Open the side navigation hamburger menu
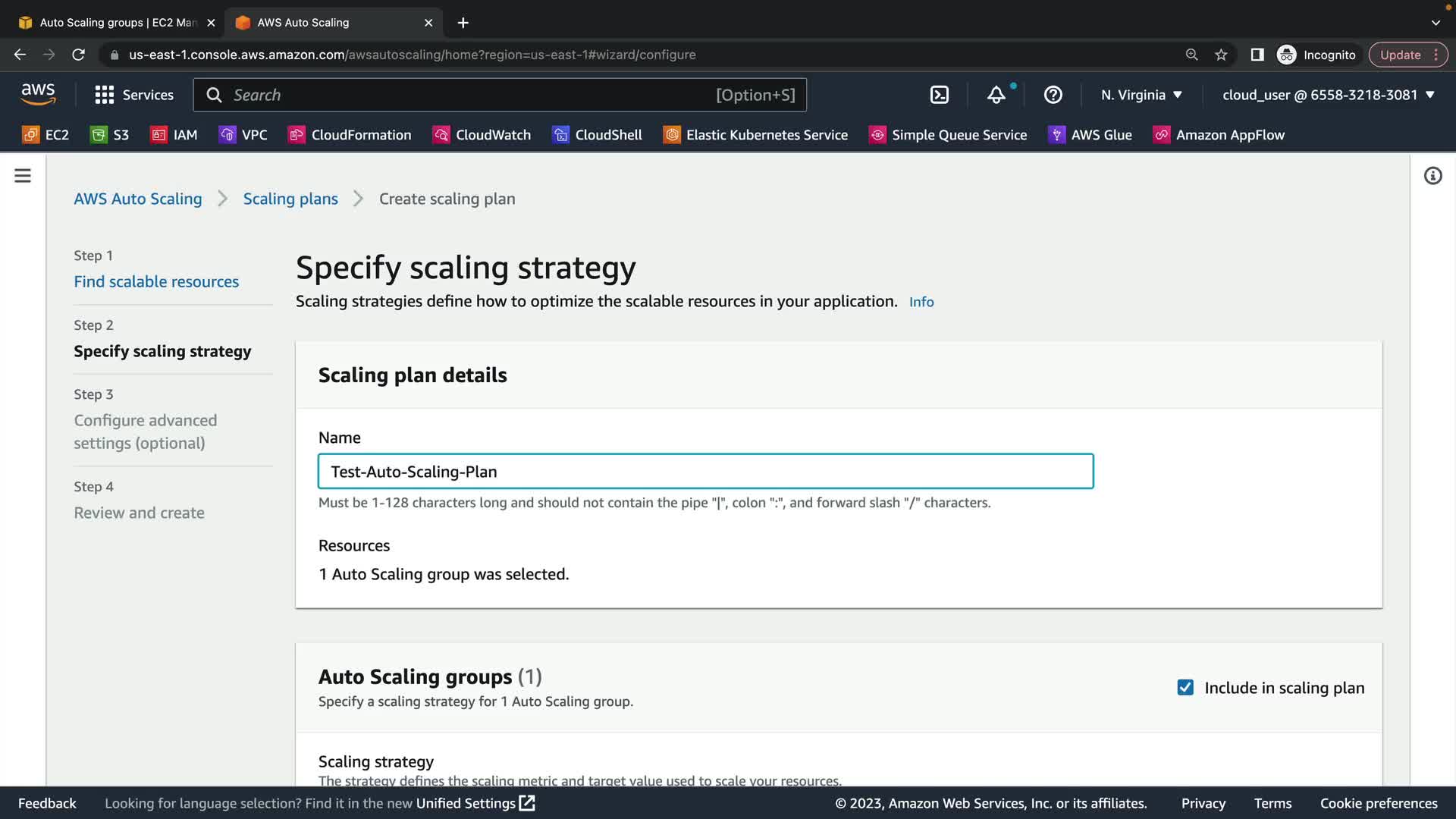 [23, 176]
